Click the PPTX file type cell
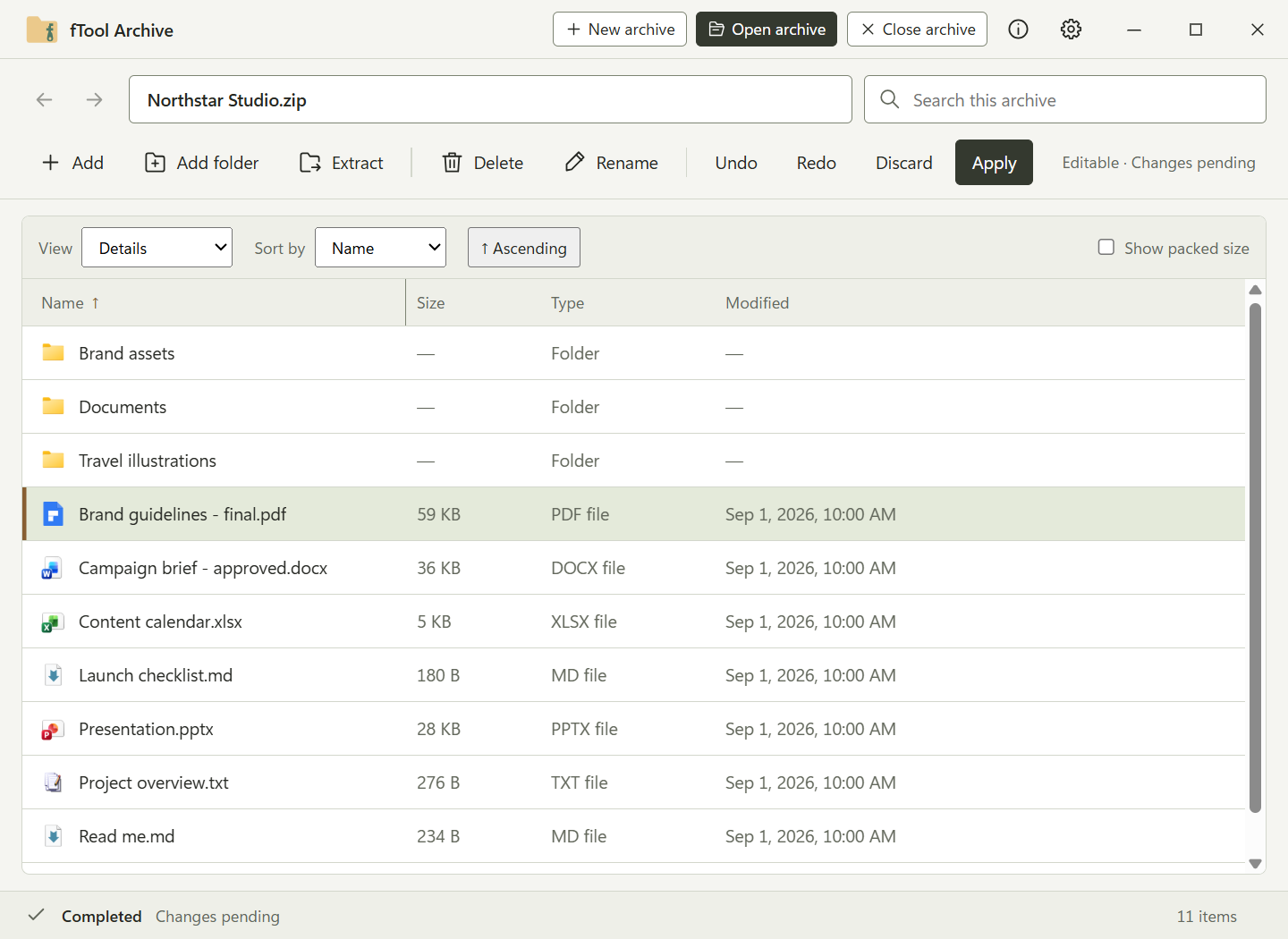1288x939 pixels. [584, 729]
